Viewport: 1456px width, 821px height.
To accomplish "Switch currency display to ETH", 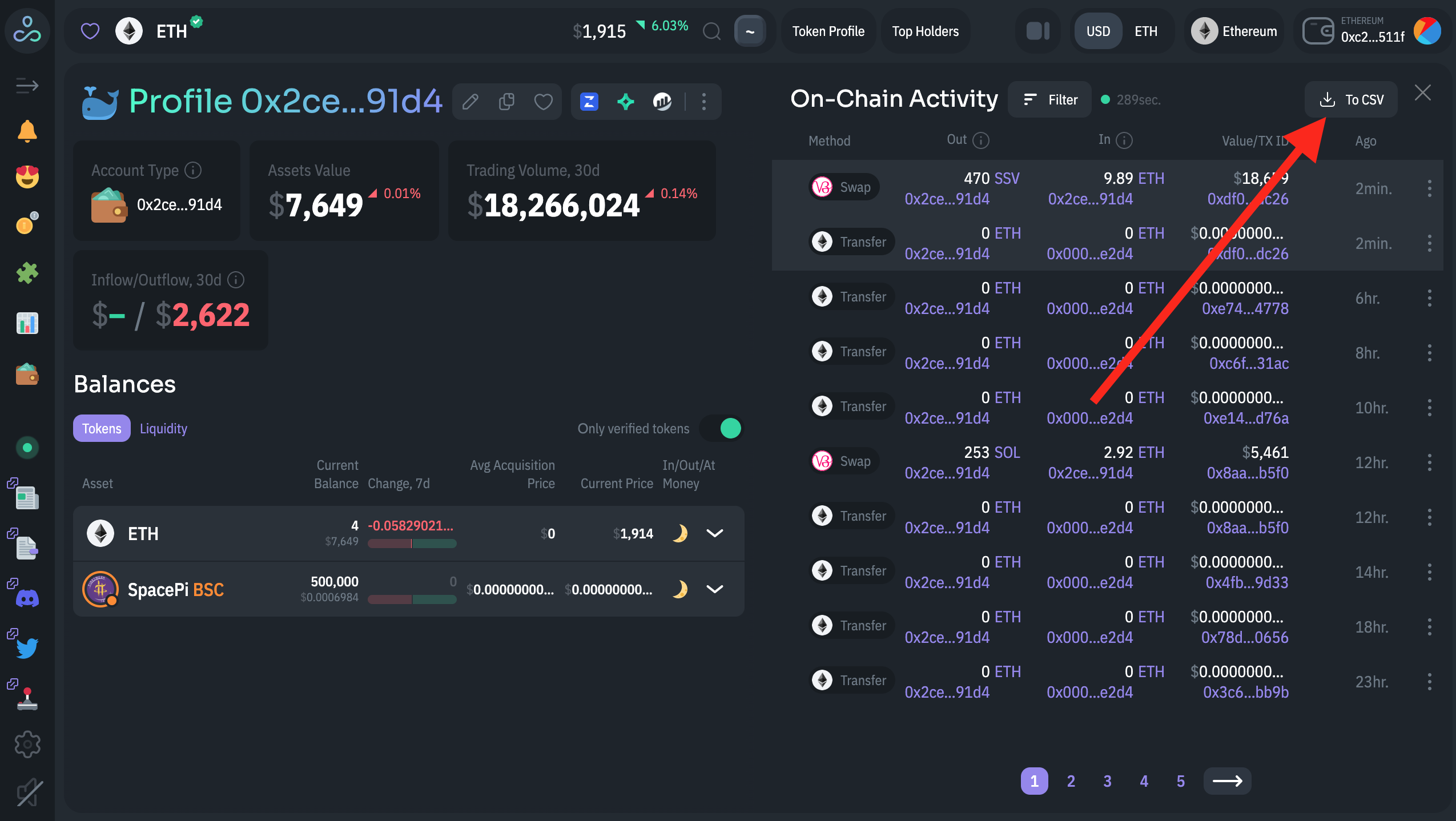I will [1145, 31].
